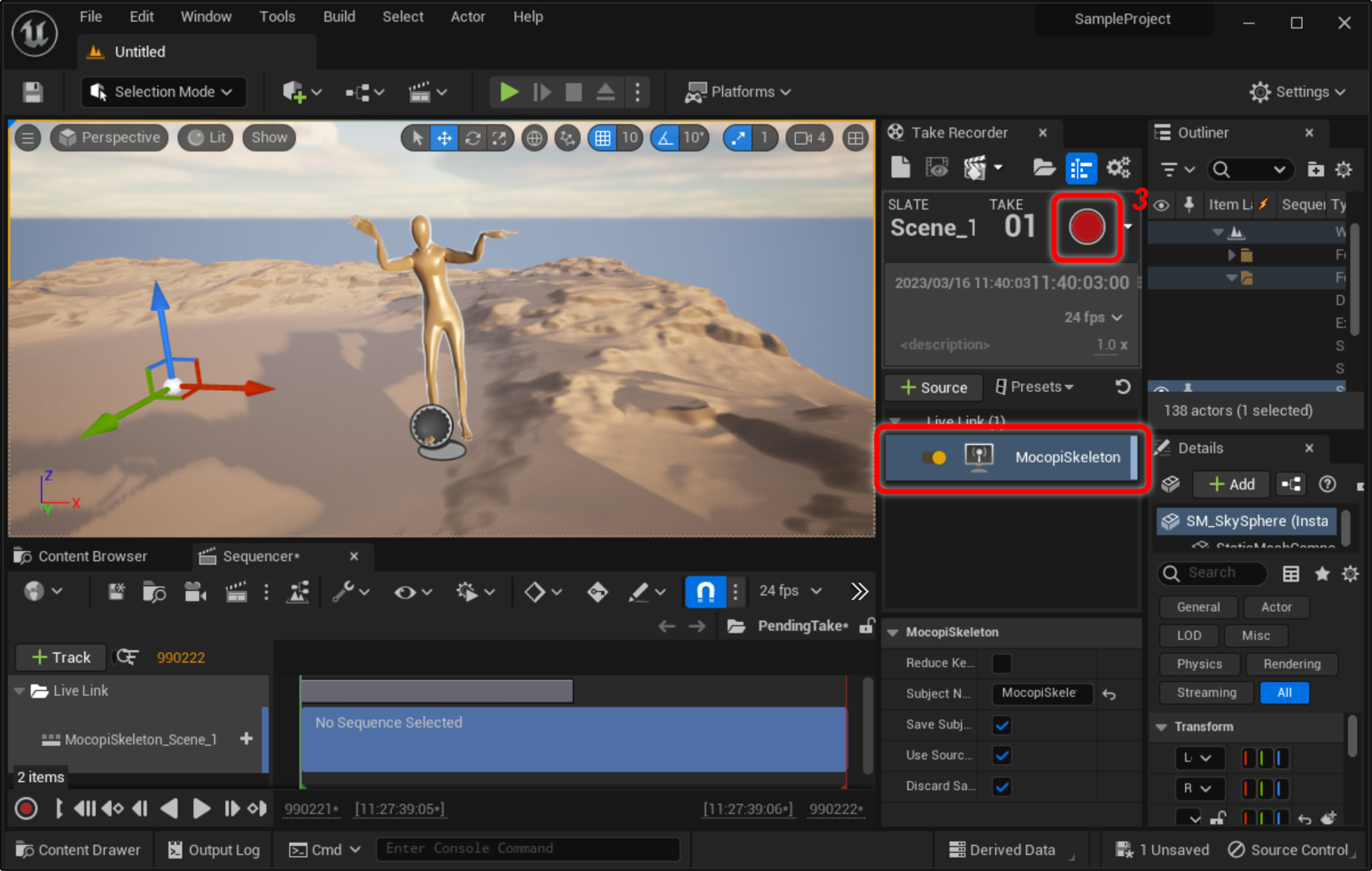Screen dimensions: 1372x871
Task: Uncheck the Save Subject checkbox
Action: pyautogui.click(x=1002, y=725)
